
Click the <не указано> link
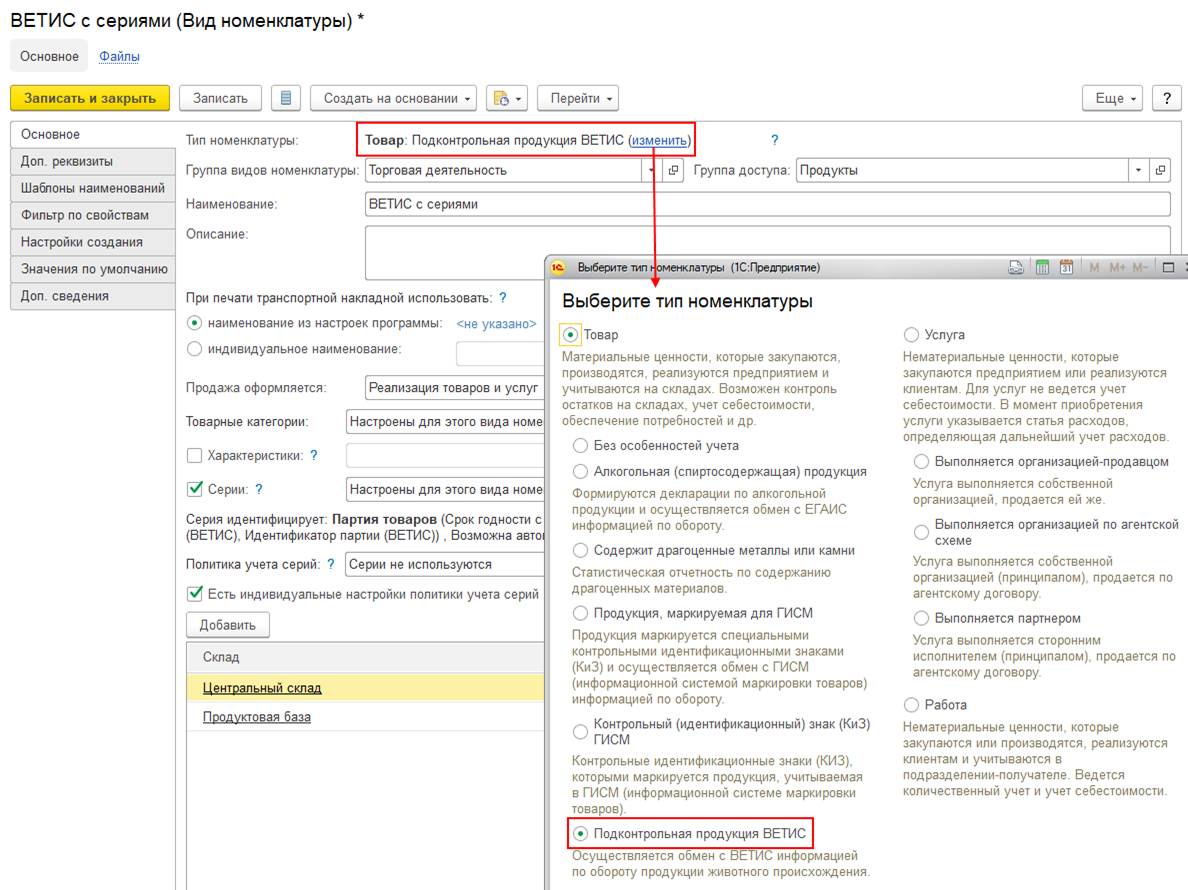tap(496, 324)
